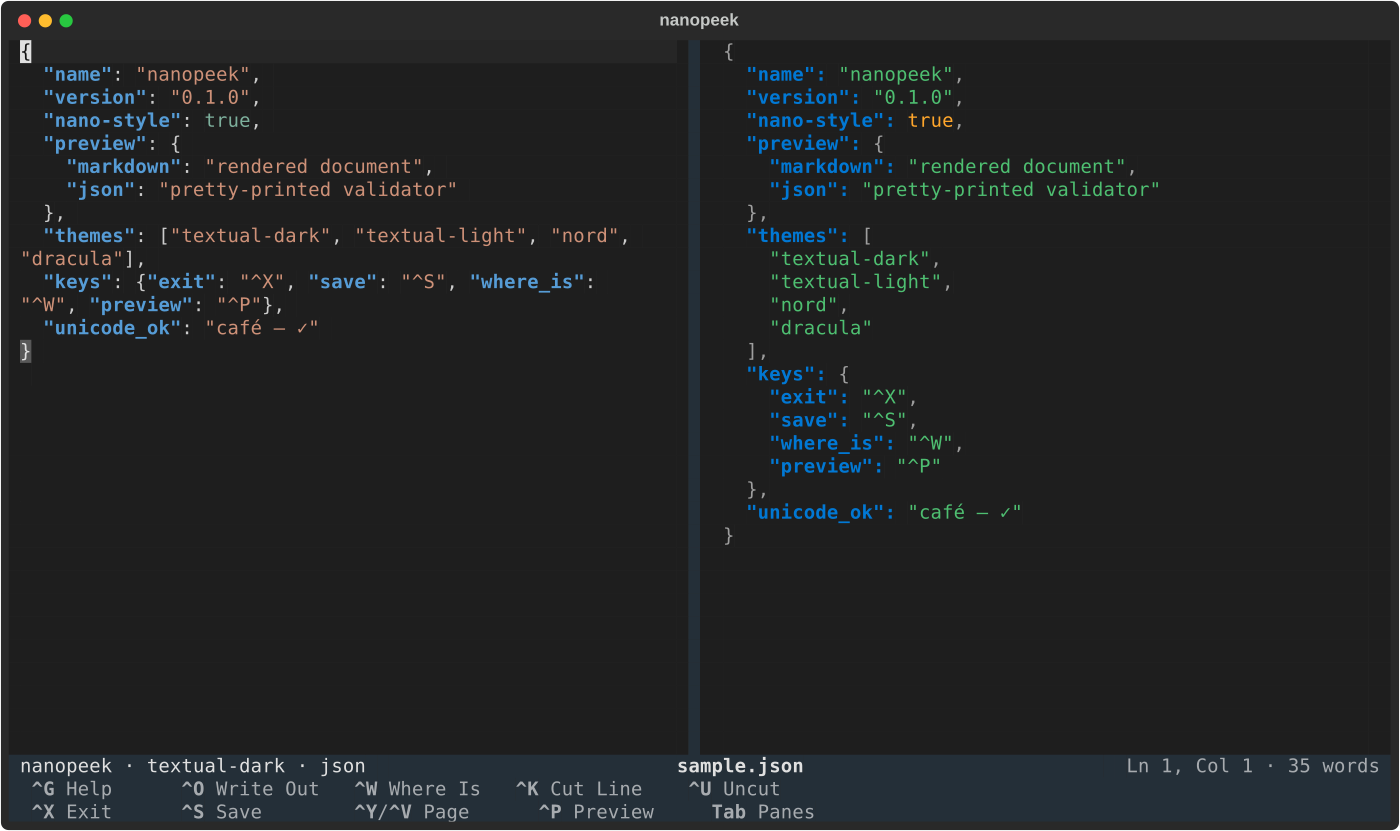Click the highlighted closing brace in the editor
Screen dimensions: 1400x831
coord(26,351)
